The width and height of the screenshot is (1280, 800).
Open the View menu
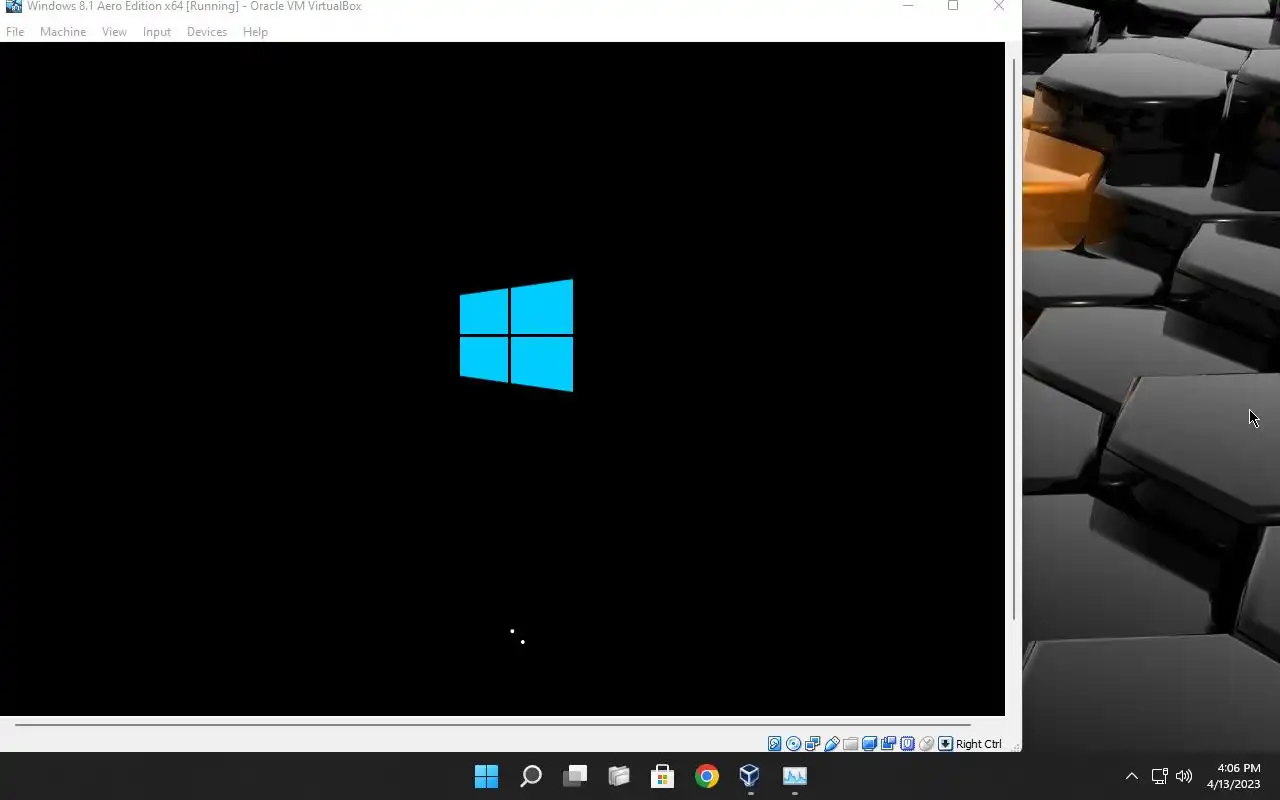(x=114, y=32)
